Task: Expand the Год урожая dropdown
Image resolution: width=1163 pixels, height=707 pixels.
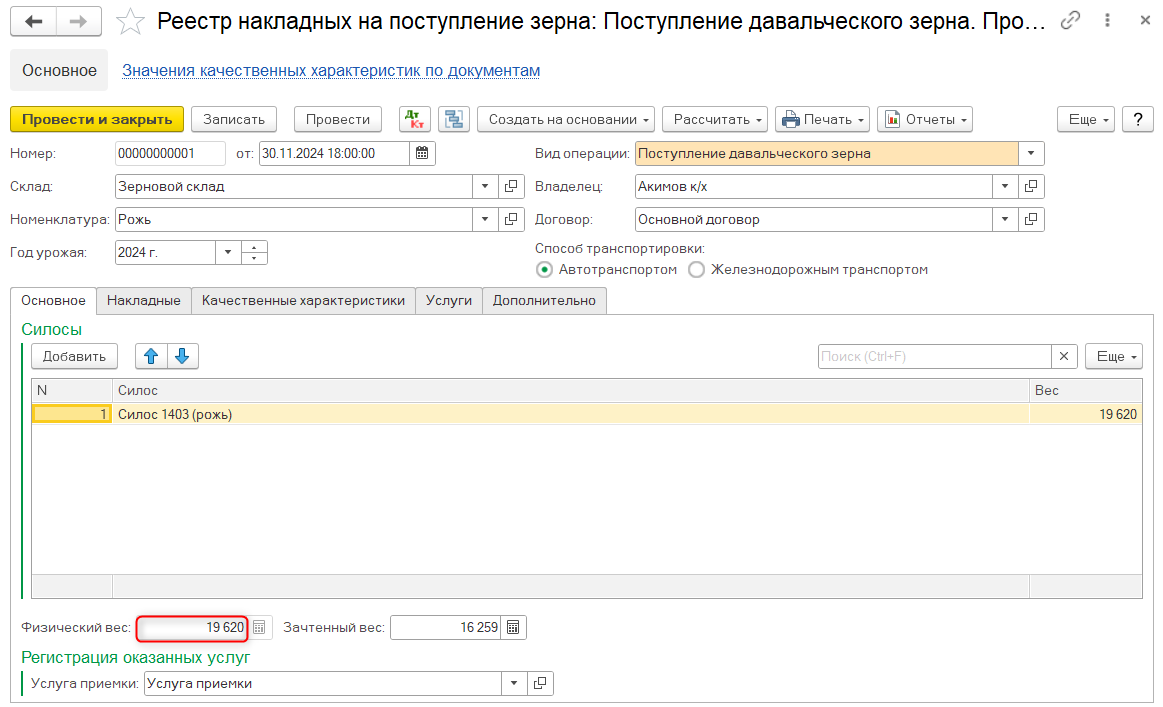Action: coord(228,252)
